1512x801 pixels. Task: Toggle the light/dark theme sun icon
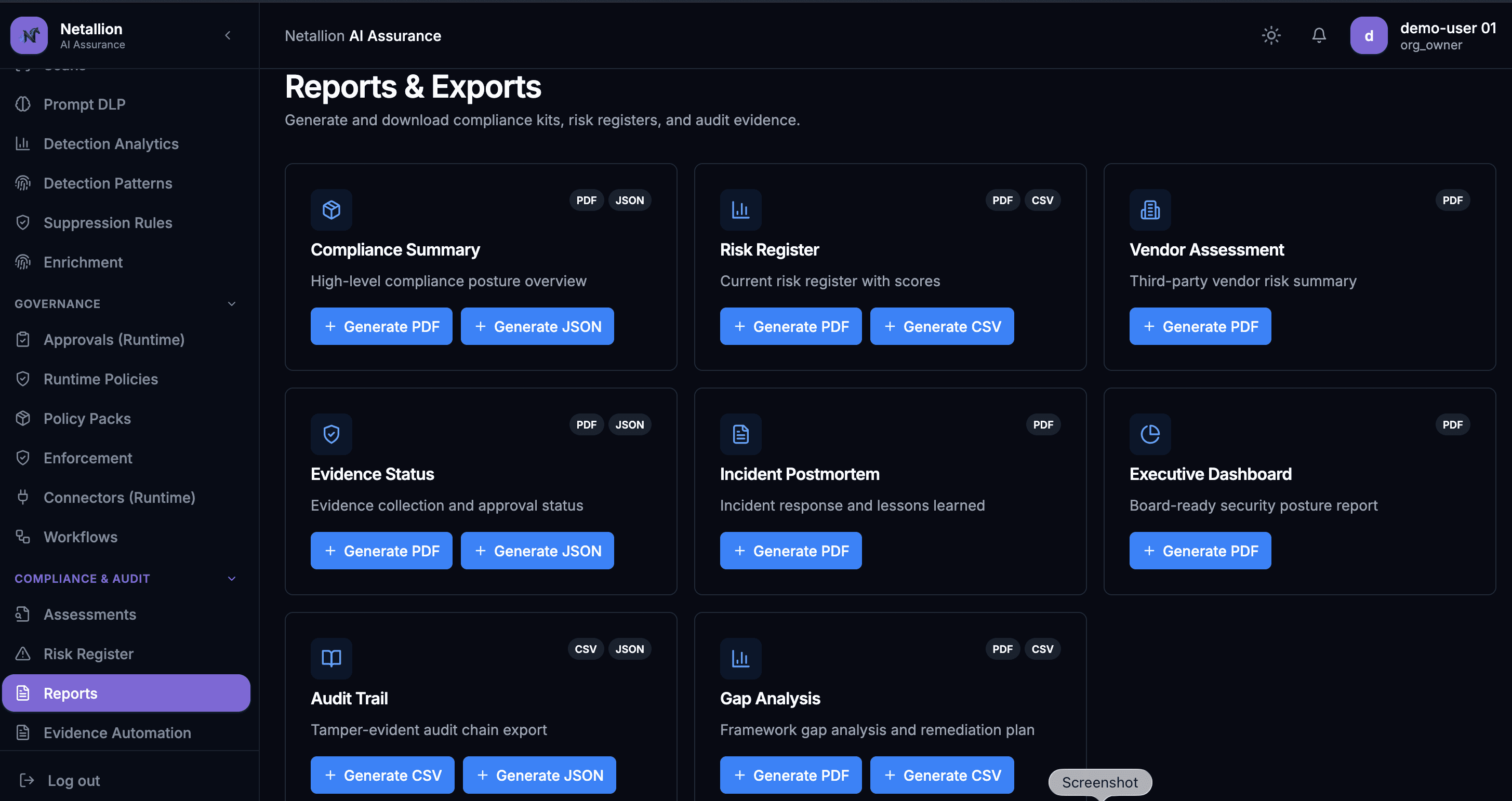1271,35
